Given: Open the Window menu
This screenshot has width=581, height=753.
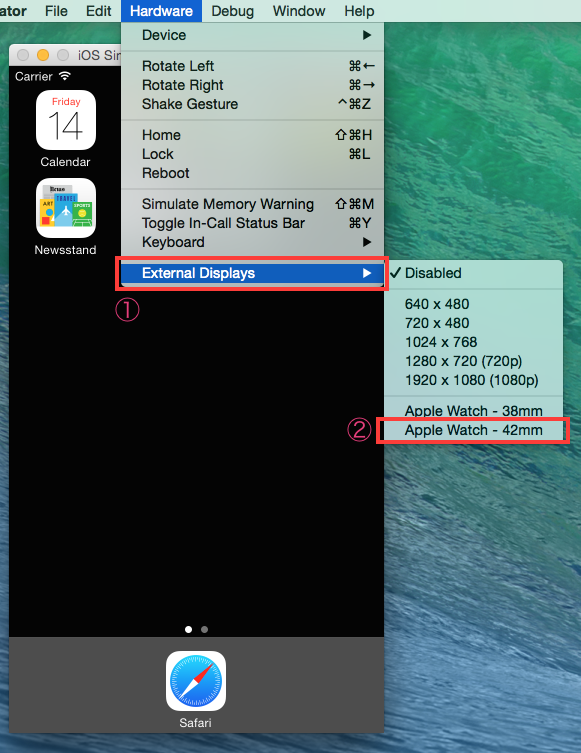Looking at the screenshot, I should point(299,11).
